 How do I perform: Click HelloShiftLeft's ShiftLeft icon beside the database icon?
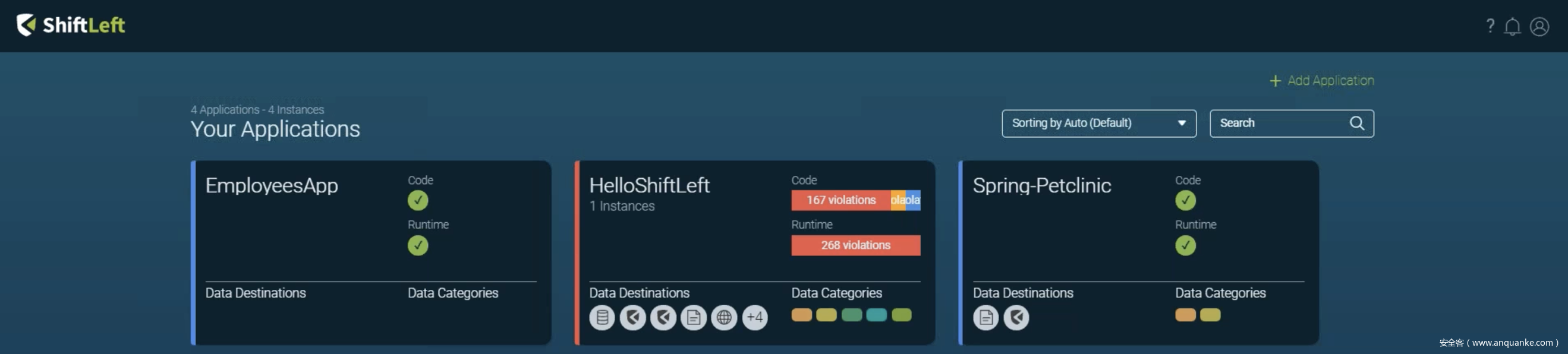(632, 317)
